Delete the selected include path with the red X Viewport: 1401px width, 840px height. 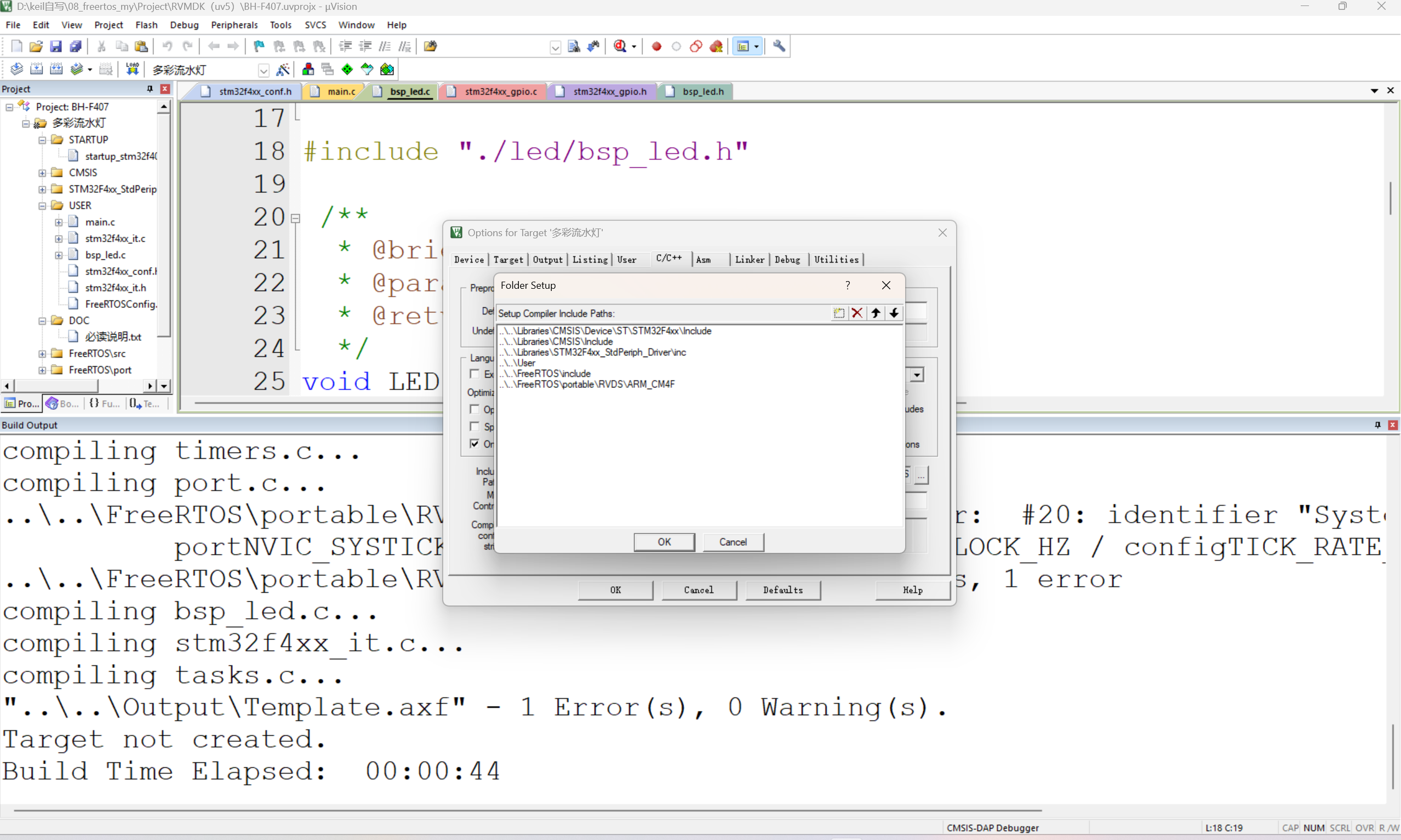point(857,313)
